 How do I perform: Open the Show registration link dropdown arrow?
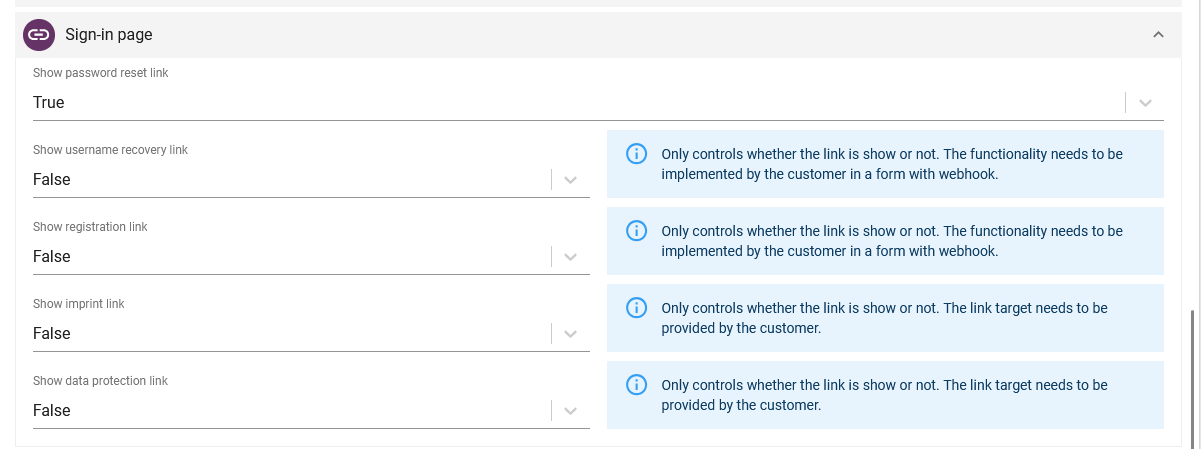(570, 257)
